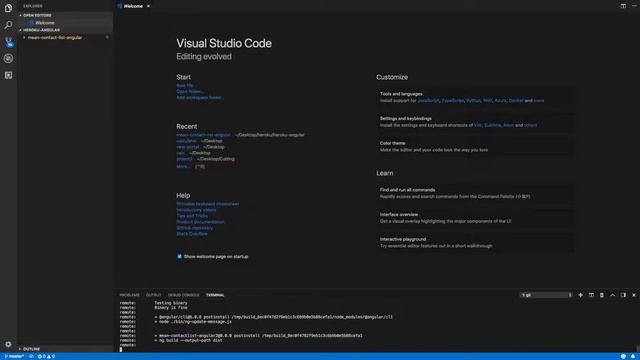Expand the mean-contactlist-angular folder
Image resolution: width=640 pixels, height=360 pixels.
55,38
